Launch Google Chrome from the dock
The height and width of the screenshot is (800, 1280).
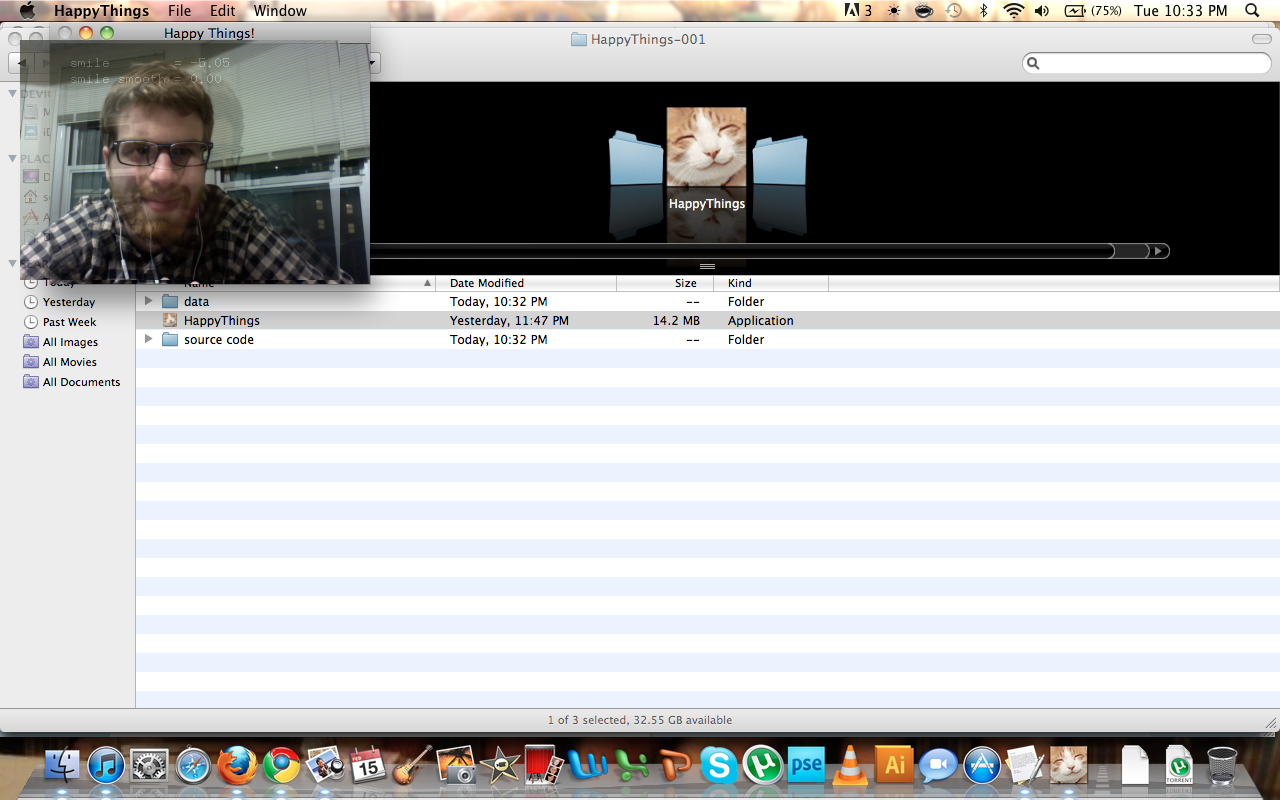coord(281,766)
